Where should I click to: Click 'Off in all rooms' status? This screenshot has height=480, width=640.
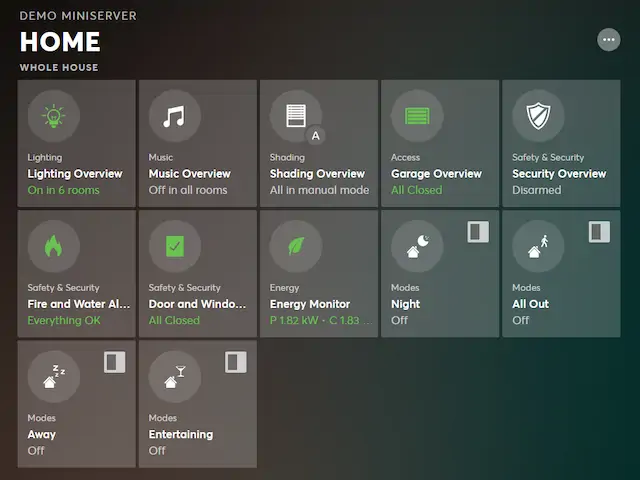pyautogui.click(x=188, y=190)
